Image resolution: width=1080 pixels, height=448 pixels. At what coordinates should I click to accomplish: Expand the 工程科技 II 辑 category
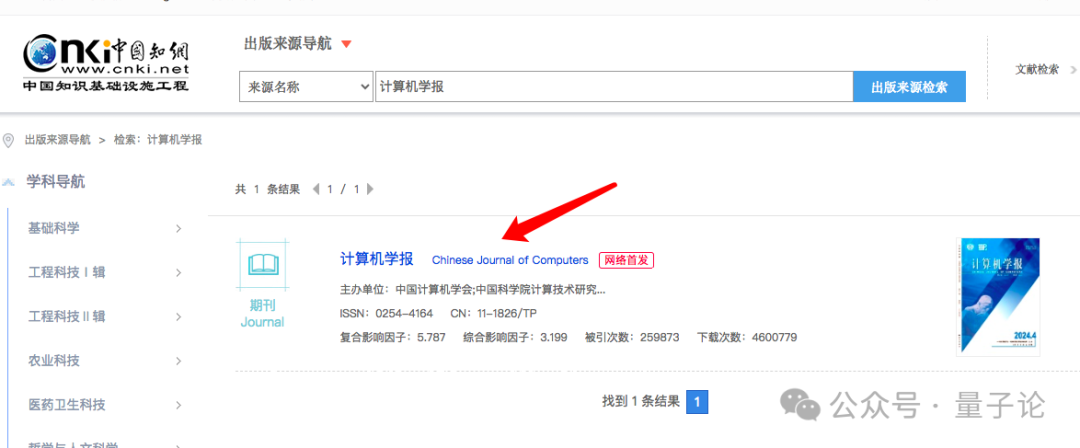point(179,317)
